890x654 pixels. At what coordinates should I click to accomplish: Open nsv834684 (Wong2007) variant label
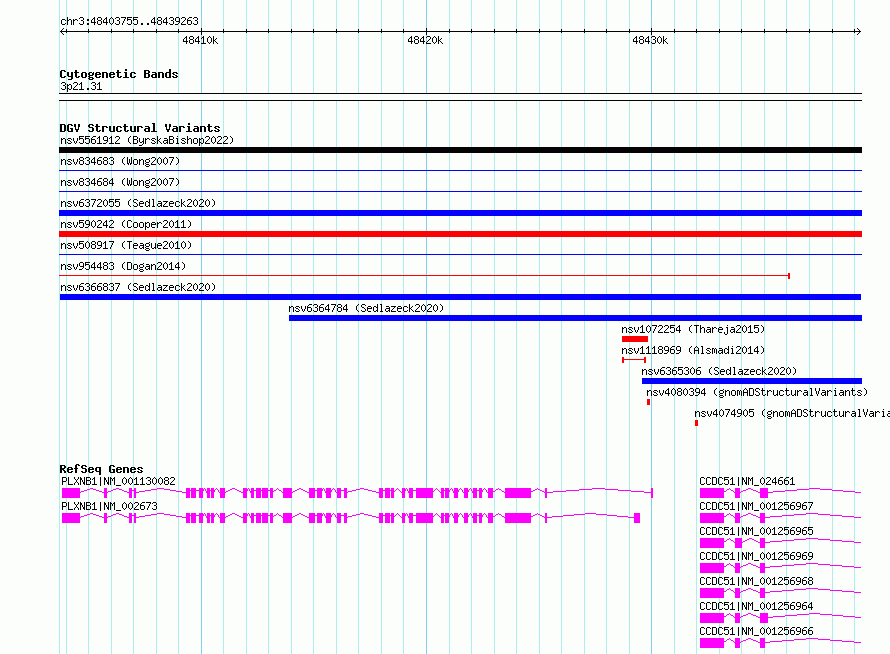(x=120, y=182)
